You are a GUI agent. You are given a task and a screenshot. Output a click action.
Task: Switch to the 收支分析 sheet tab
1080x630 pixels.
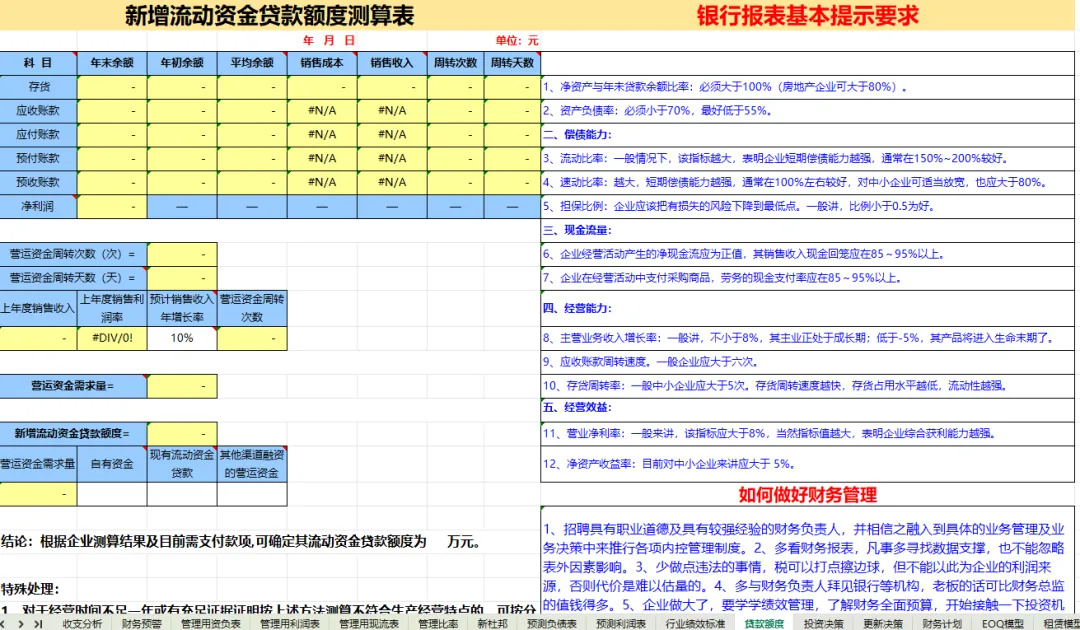(x=82, y=623)
